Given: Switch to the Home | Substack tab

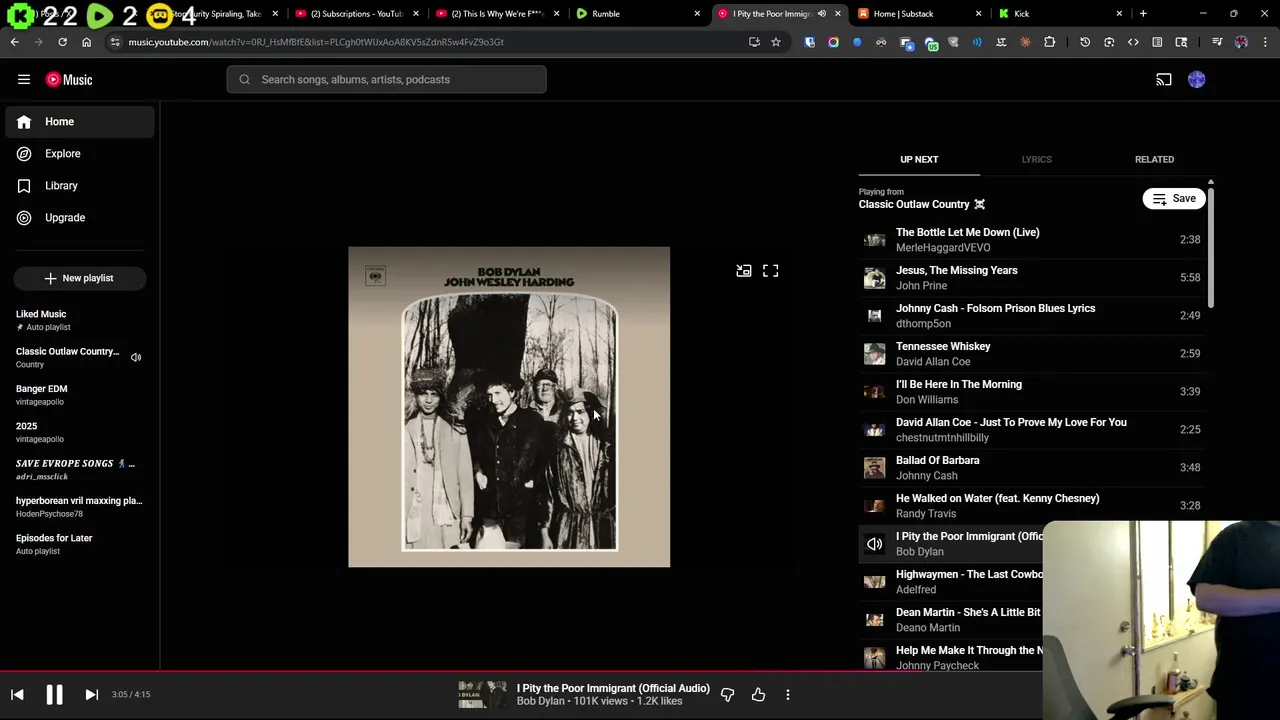Looking at the screenshot, I should (920, 14).
